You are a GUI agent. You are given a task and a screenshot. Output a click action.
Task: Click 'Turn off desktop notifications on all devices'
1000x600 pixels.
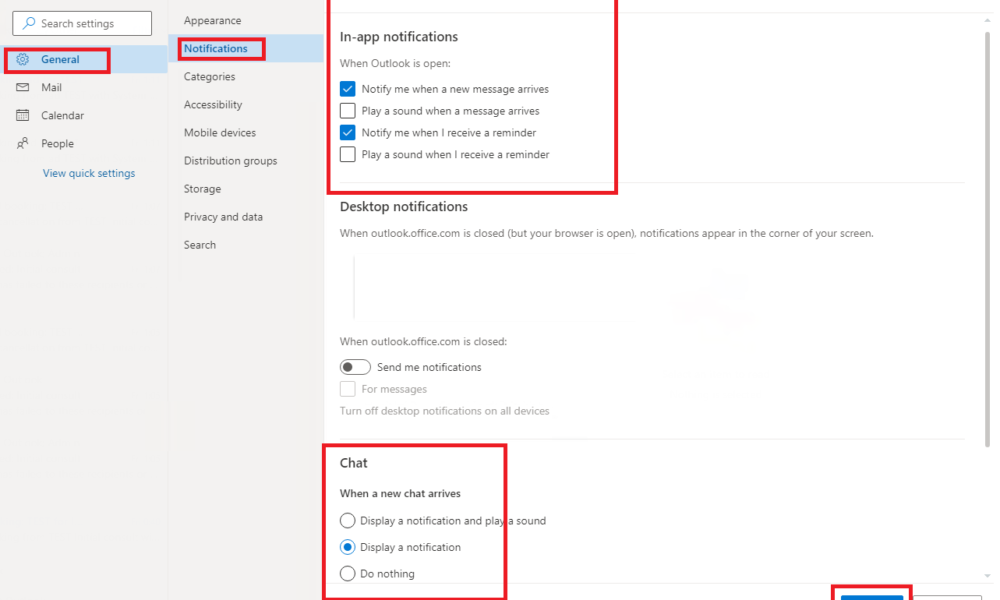tap(444, 410)
